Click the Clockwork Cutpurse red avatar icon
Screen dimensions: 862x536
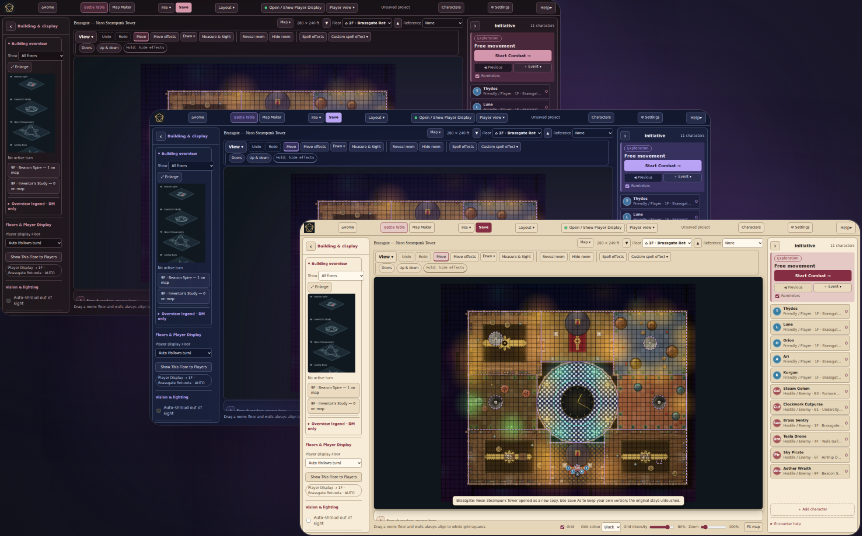pos(777,407)
